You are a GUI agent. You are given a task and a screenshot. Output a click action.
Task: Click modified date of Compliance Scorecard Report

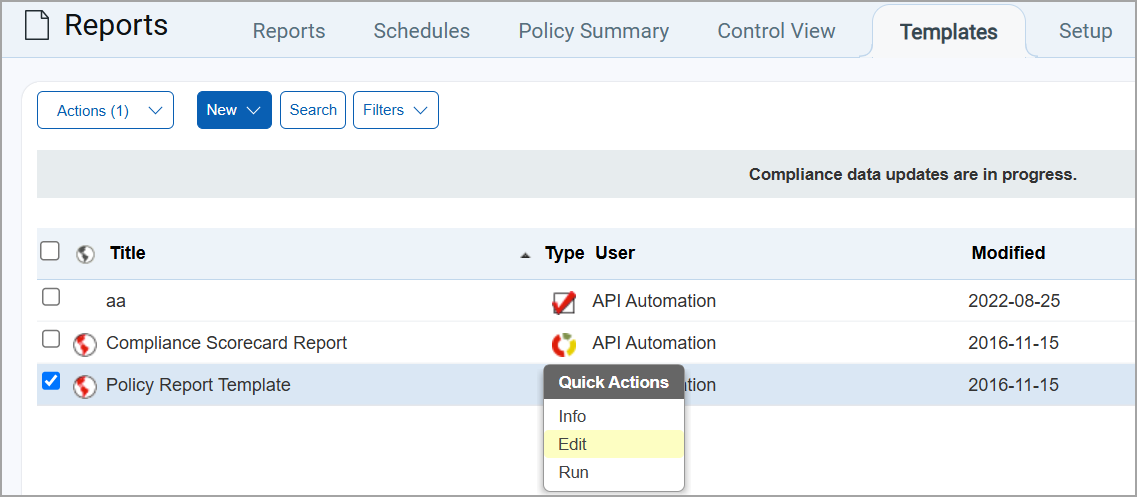tap(1014, 343)
